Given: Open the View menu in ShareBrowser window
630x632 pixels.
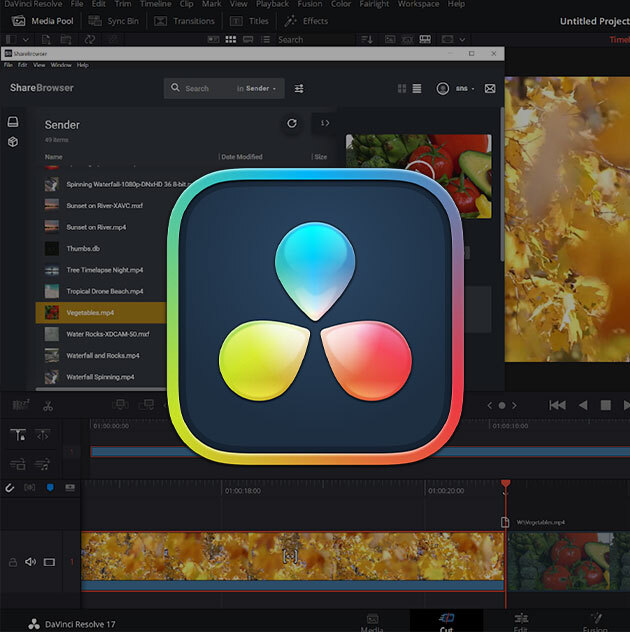Looking at the screenshot, I should click(x=39, y=65).
